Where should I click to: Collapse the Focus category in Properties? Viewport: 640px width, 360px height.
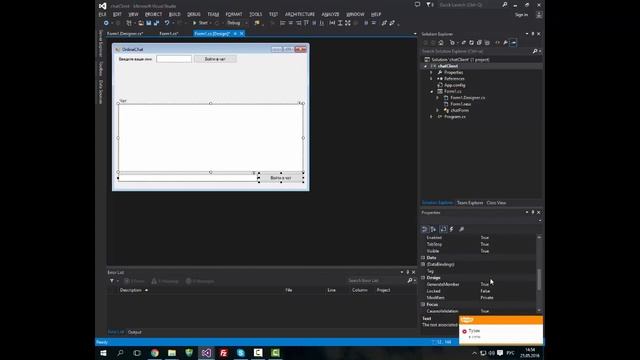pos(423,304)
